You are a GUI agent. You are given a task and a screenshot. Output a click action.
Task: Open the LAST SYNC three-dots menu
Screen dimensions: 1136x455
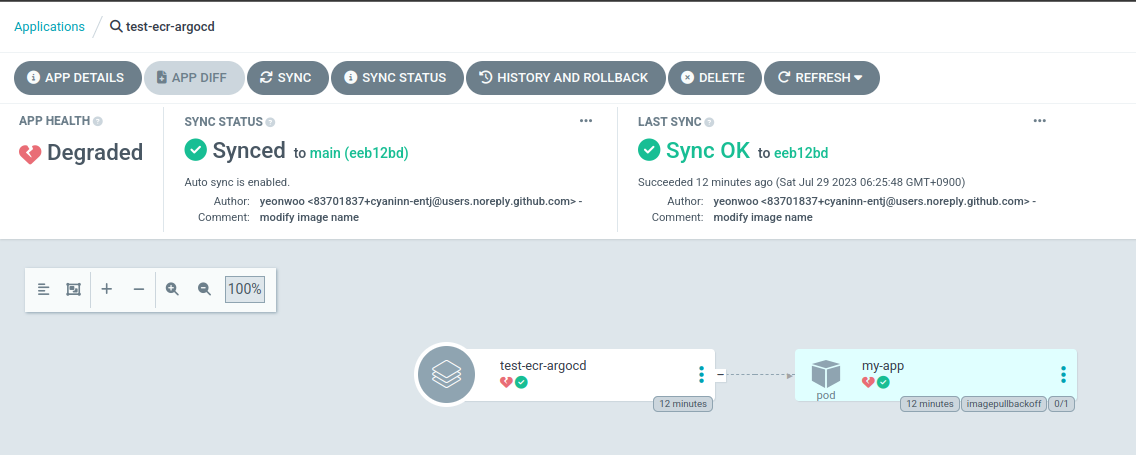tap(1040, 121)
